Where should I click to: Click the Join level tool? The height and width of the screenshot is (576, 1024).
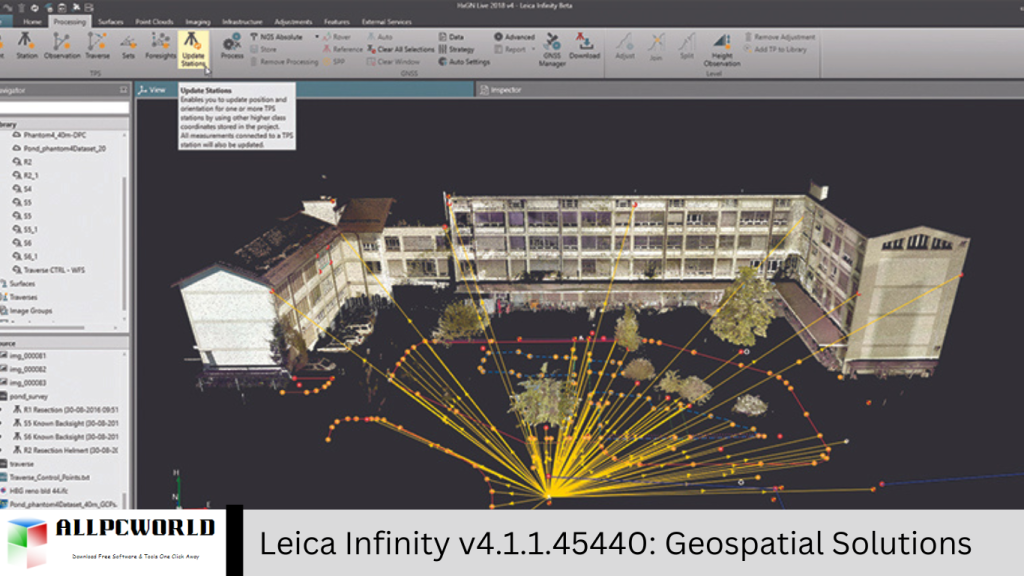tap(656, 47)
